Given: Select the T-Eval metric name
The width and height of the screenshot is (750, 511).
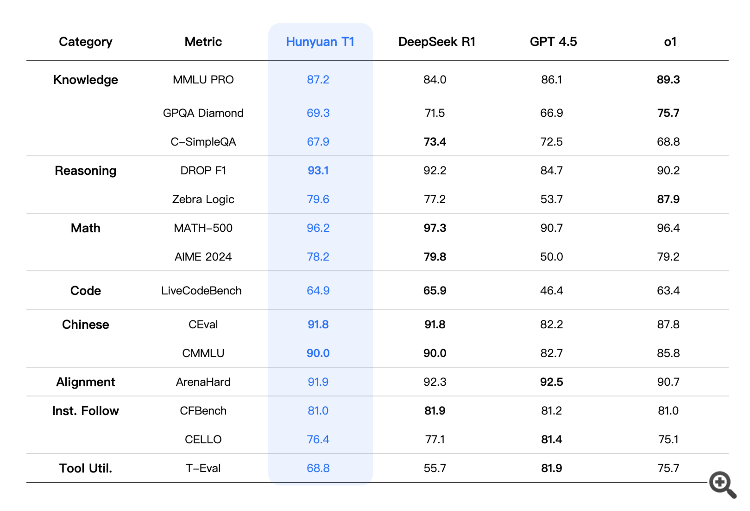Looking at the screenshot, I should (203, 468).
